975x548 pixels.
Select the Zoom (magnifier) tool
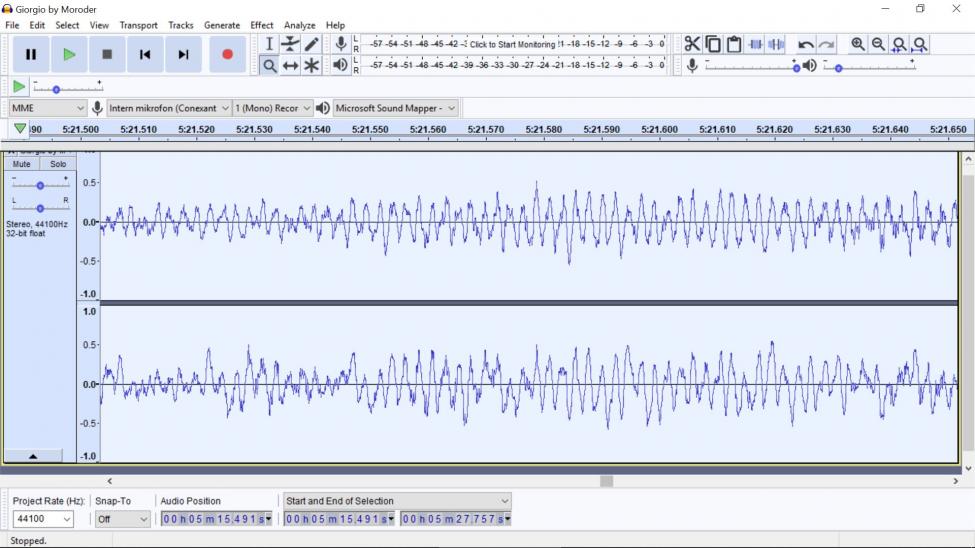[269, 65]
